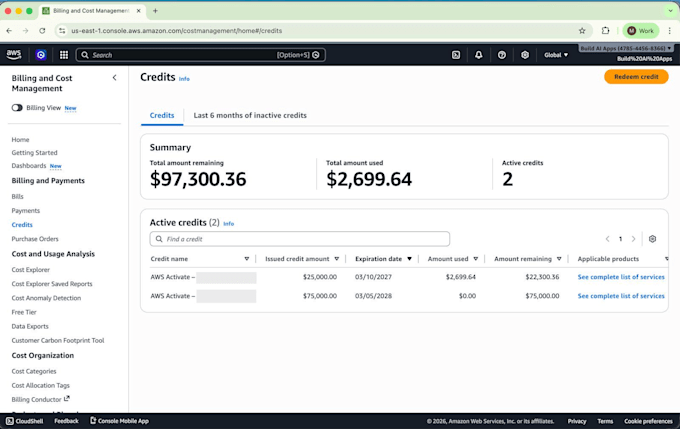The height and width of the screenshot is (429, 680).
Task: Open Cost Explorer in the sidebar
Action: point(30,270)
